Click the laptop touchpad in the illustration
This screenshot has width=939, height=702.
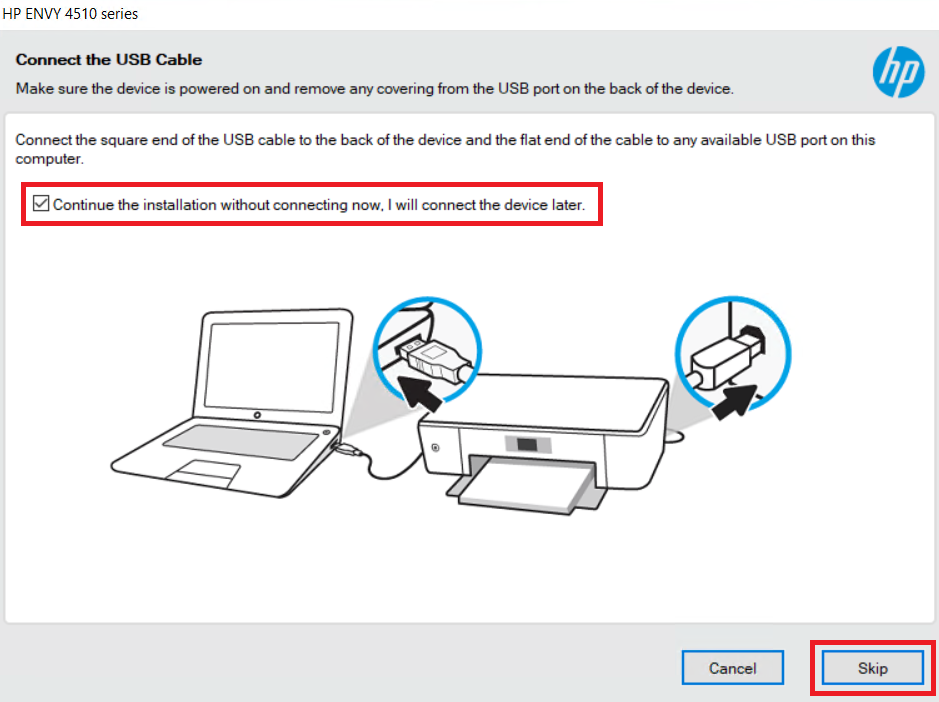[x=202, y=472]
